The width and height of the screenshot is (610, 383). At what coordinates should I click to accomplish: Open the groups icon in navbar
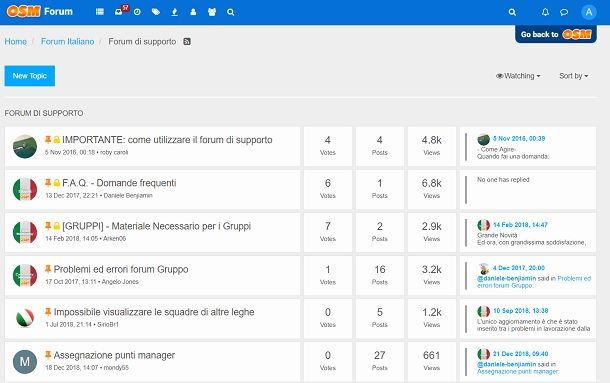(x=212, y=12)
